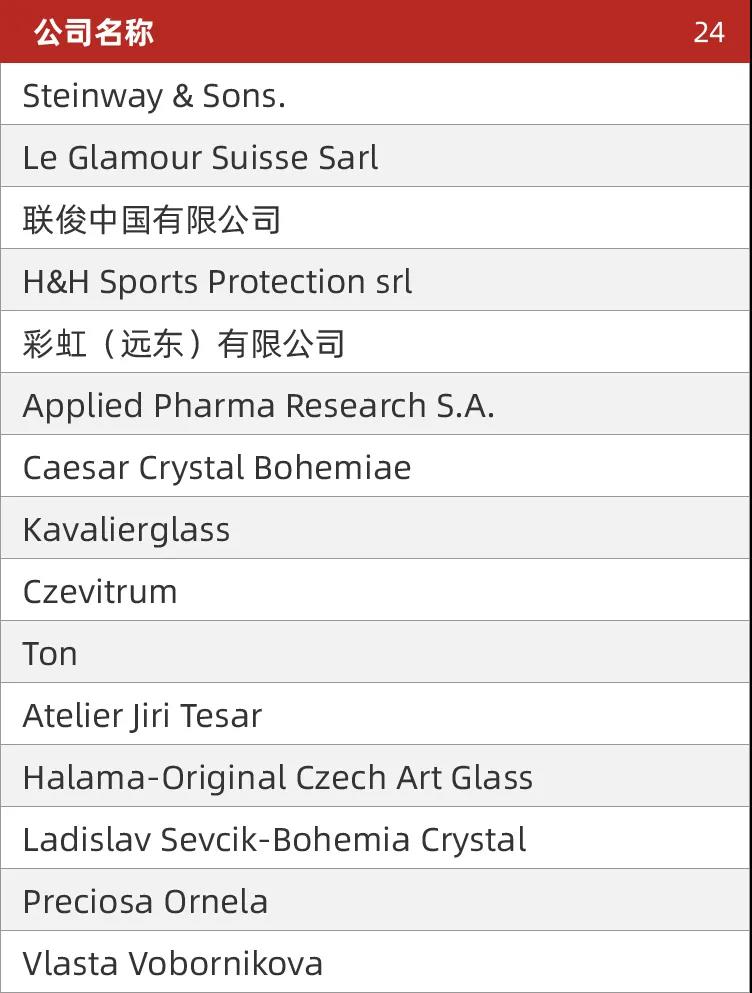This screenshot has height=993, width=752.
Task: Select the Le Glamour Suisse Sarl row
Action: coord(376,156)
